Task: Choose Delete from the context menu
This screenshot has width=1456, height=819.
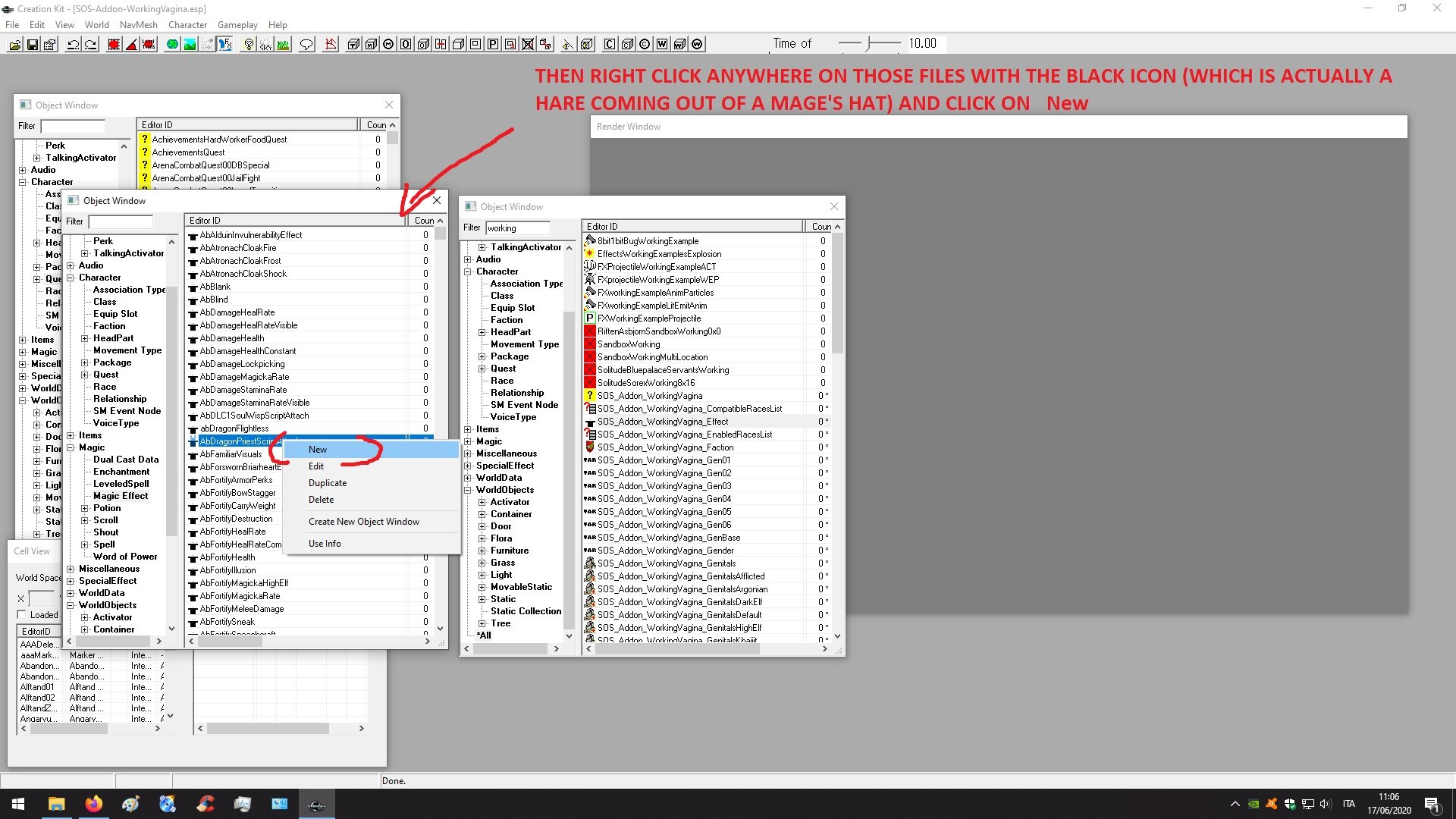Action: click(x=372, y=500)
